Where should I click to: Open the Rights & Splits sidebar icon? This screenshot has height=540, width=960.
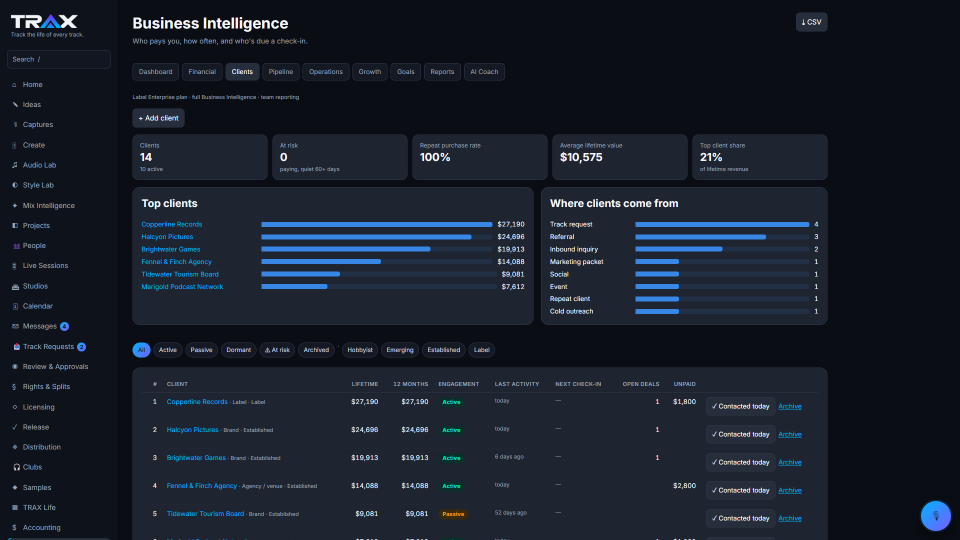[x=15, y=387]
